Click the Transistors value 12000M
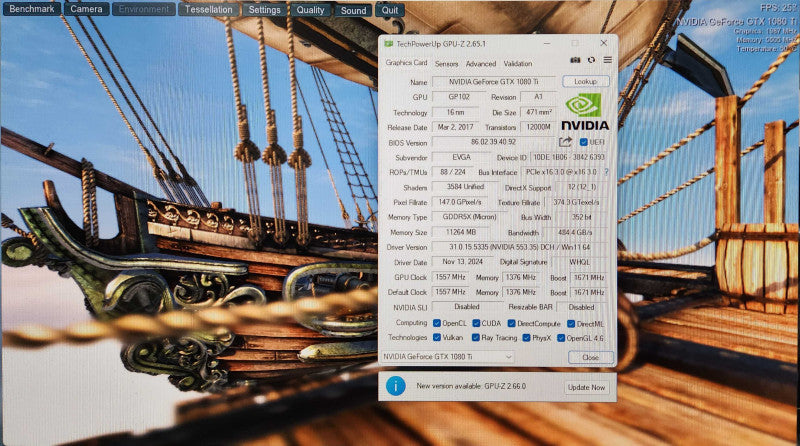This screenshot has height=446, width=800. click(539, 127)
